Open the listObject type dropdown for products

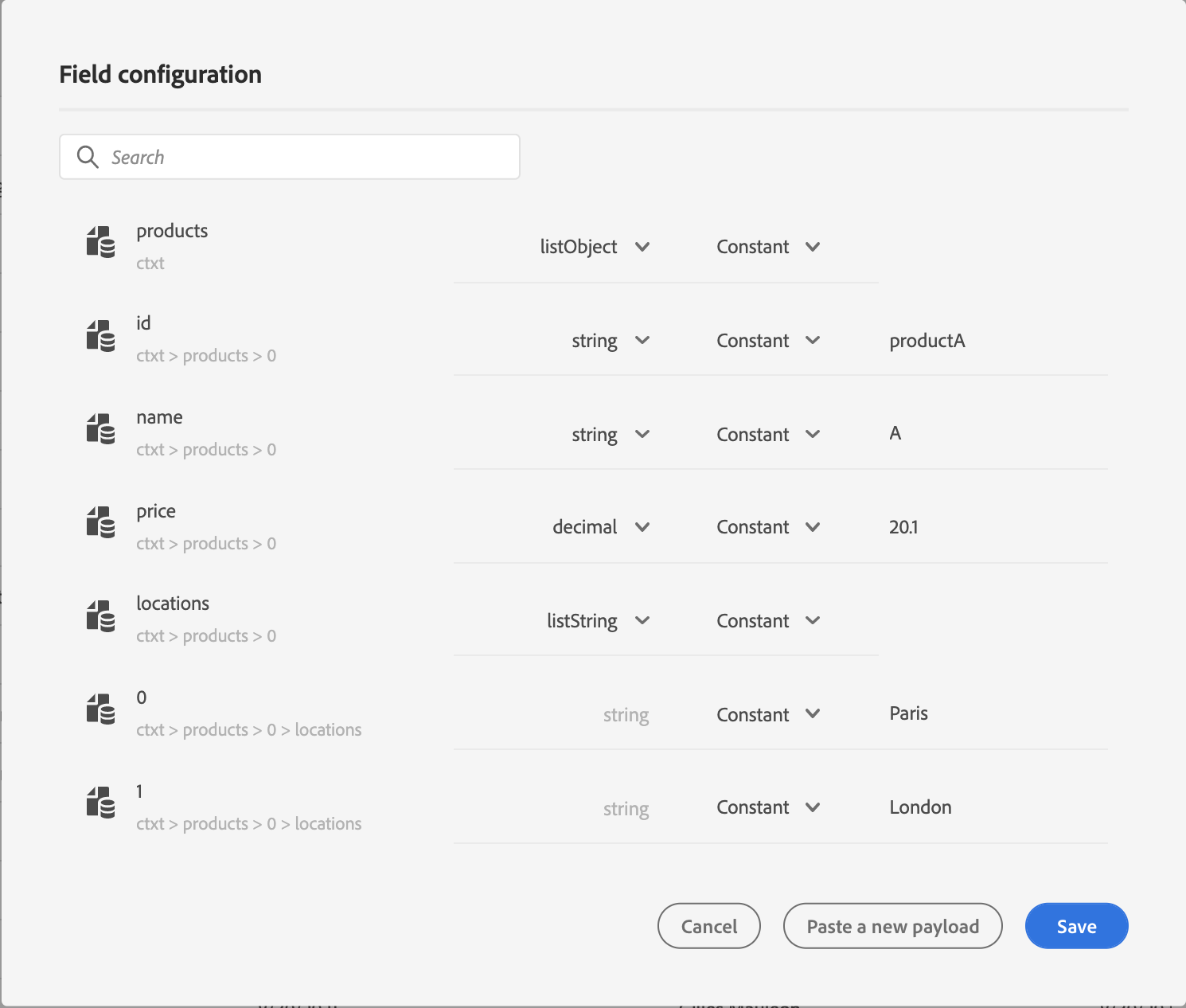coord(642,247)
